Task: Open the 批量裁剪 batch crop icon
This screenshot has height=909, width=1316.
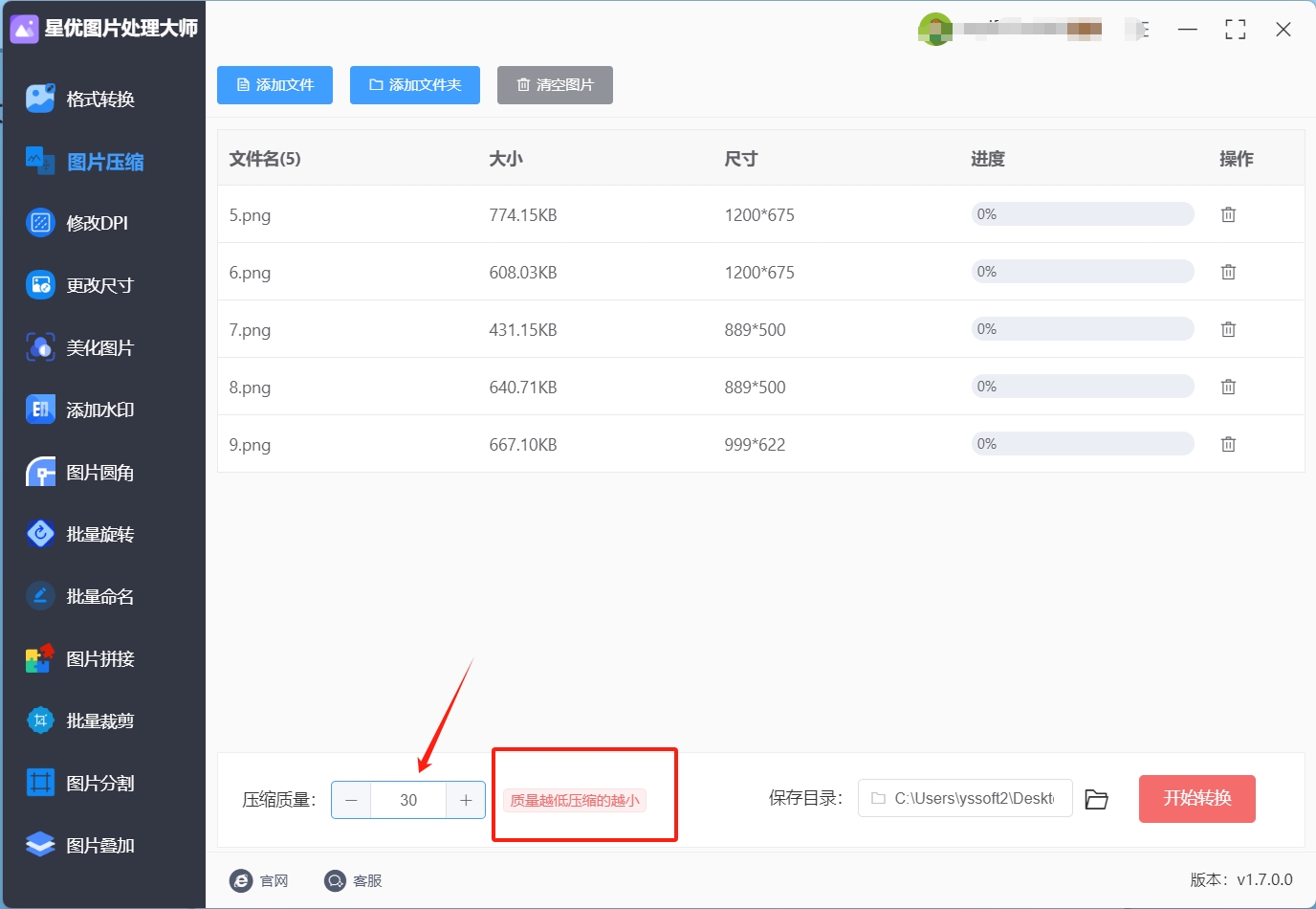Action: [40, 721]
